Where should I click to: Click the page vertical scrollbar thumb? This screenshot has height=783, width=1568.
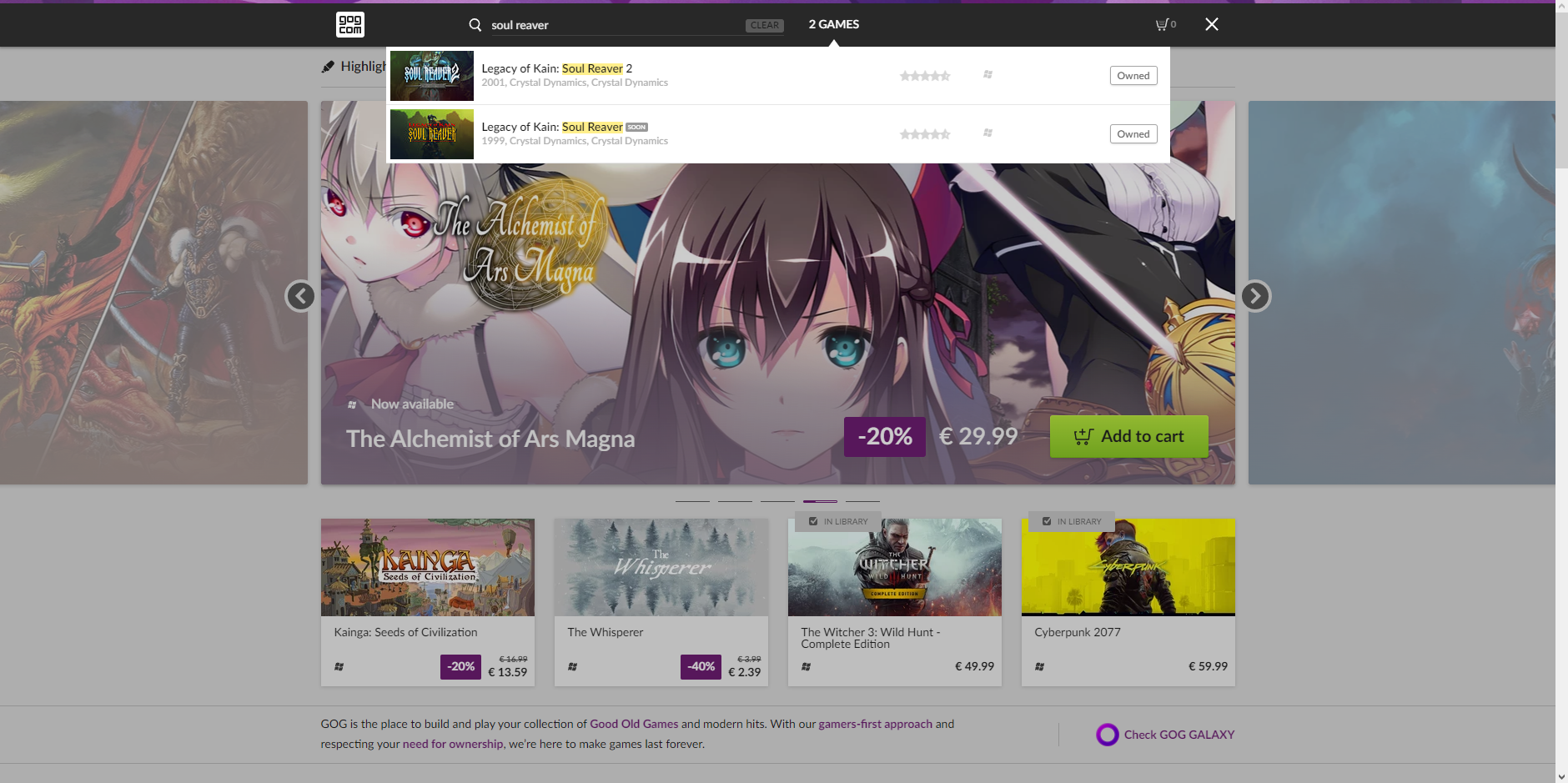click(1561, 90)
